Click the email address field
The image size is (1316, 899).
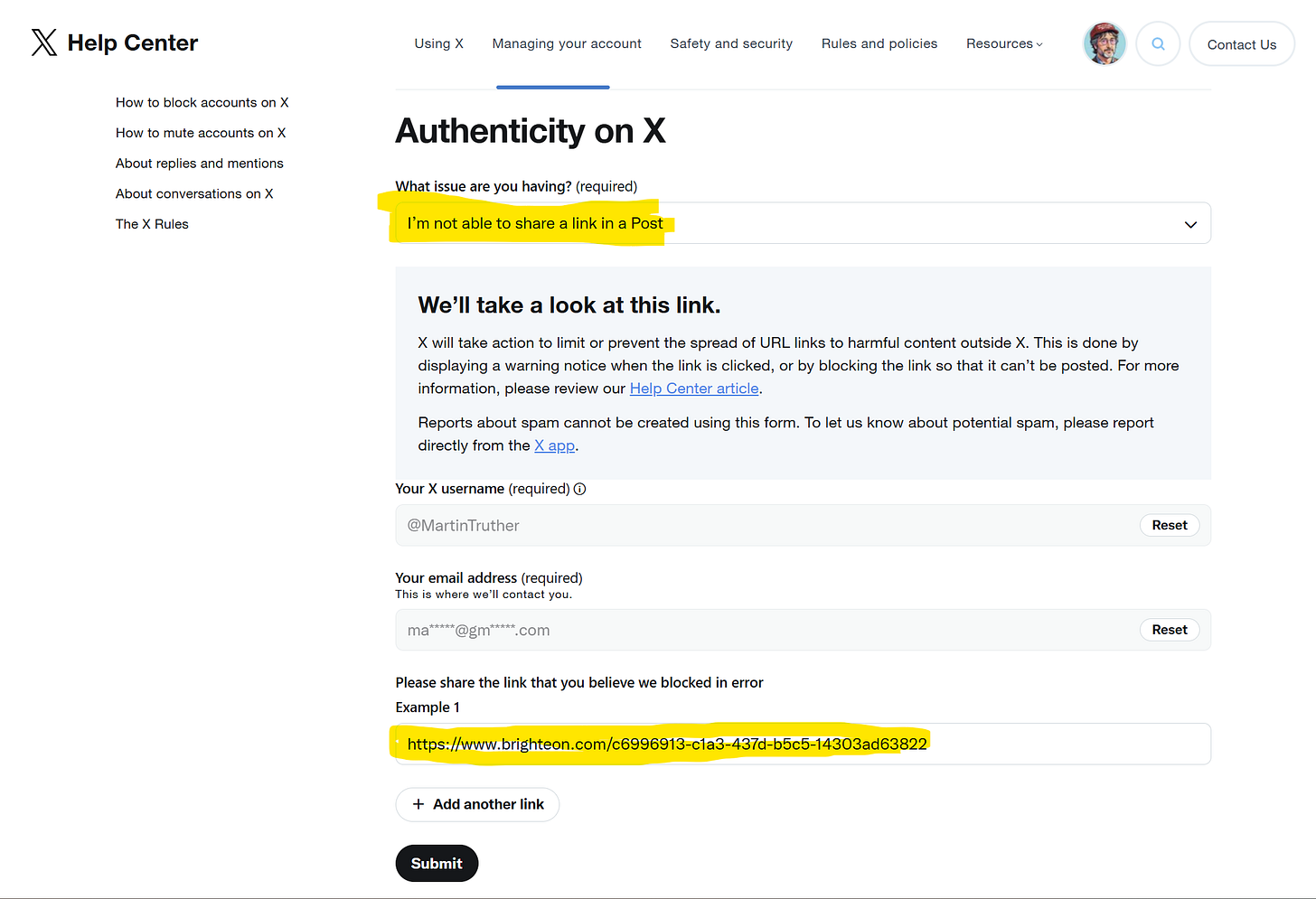[803, 630]
